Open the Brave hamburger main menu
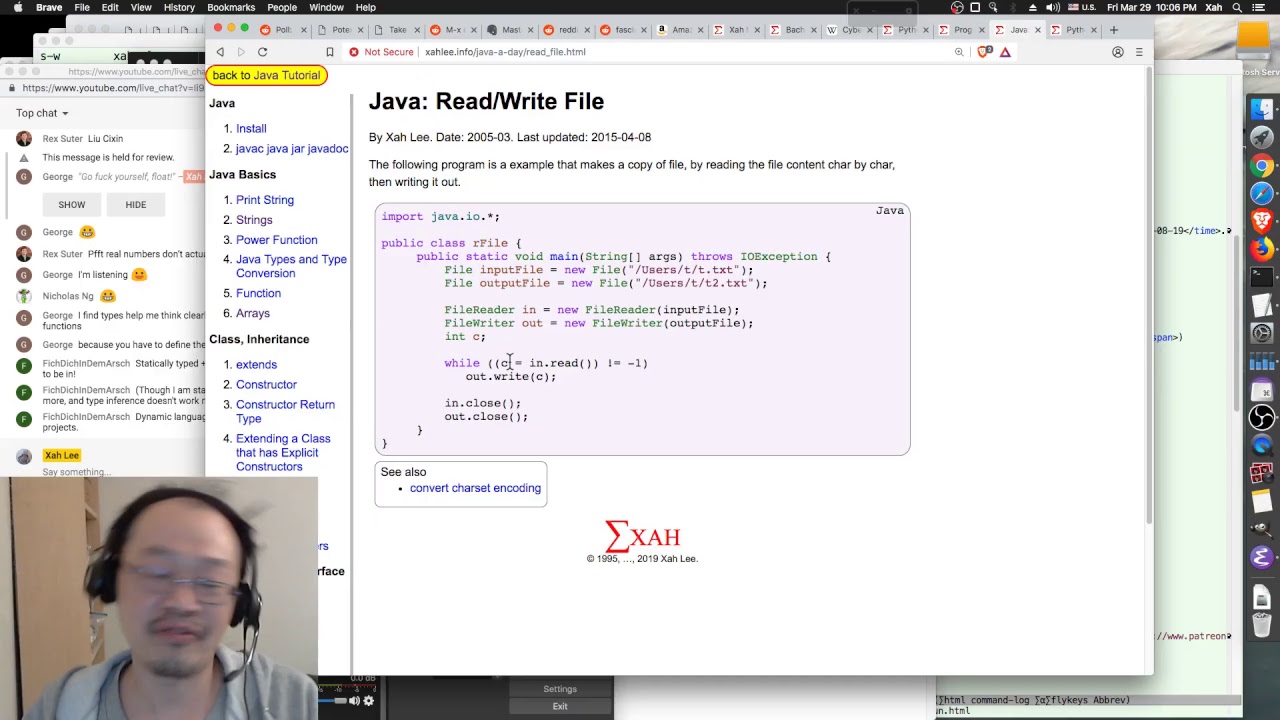The width and height of the screenshot is (1280, 720). point(1139,52)
